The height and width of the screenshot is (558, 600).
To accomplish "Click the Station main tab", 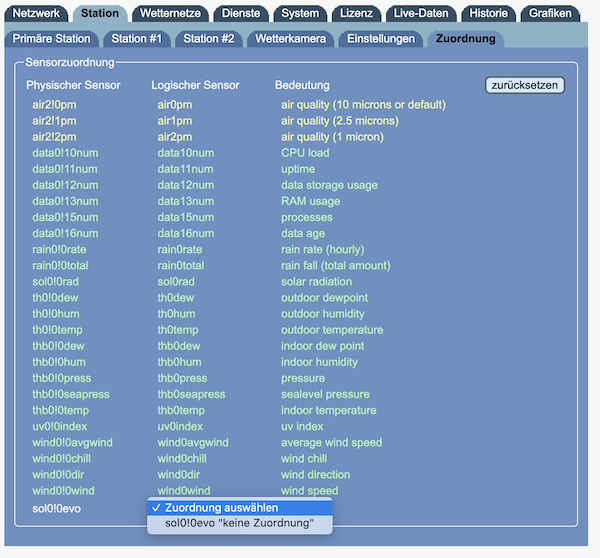I will coord(101,14).
